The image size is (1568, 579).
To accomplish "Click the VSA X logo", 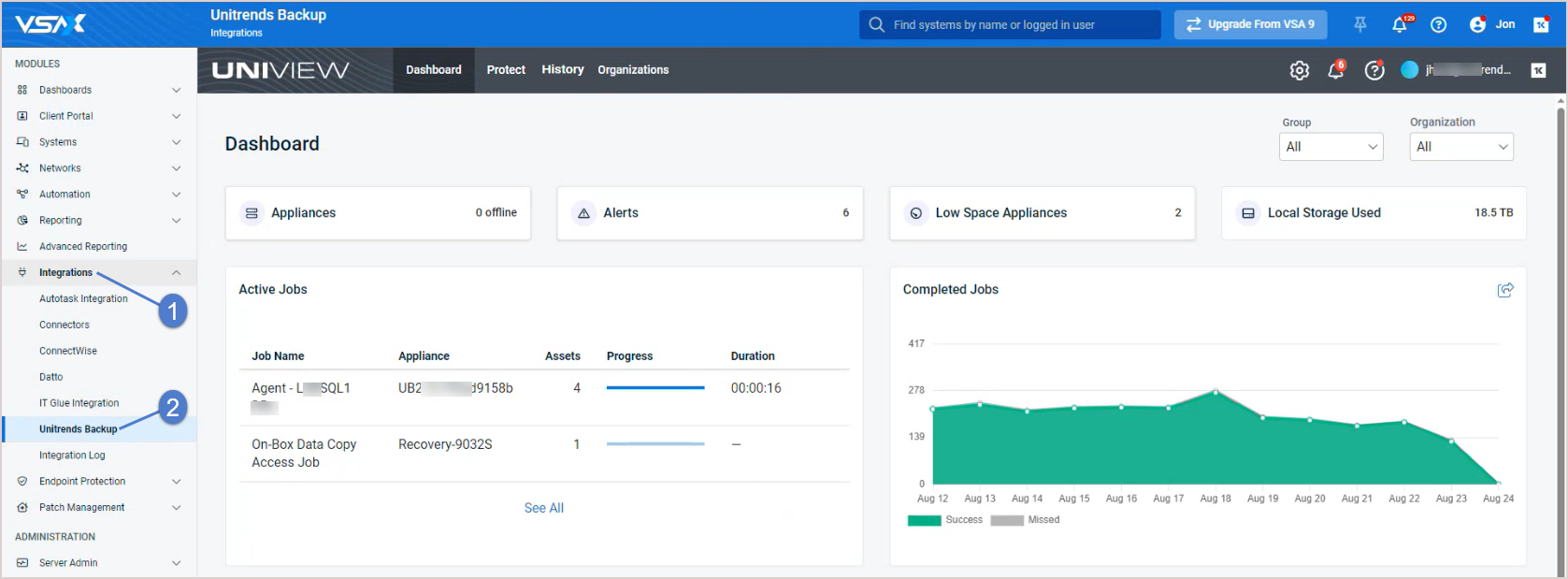I will (50, 24).
